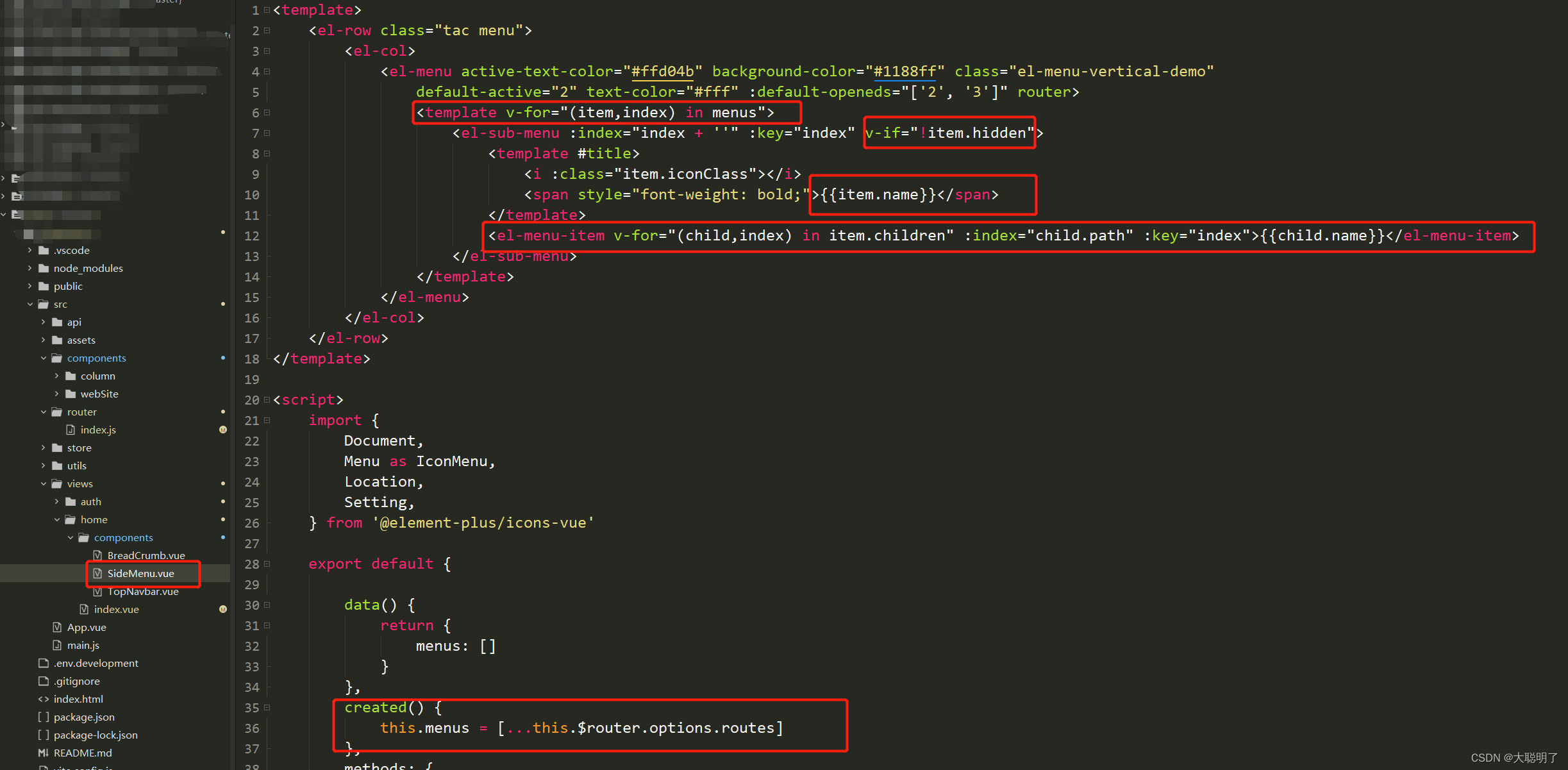1568x770 pixels.
Task: Click the #ffd04b color value in code
Action: [x=663, y=72]
